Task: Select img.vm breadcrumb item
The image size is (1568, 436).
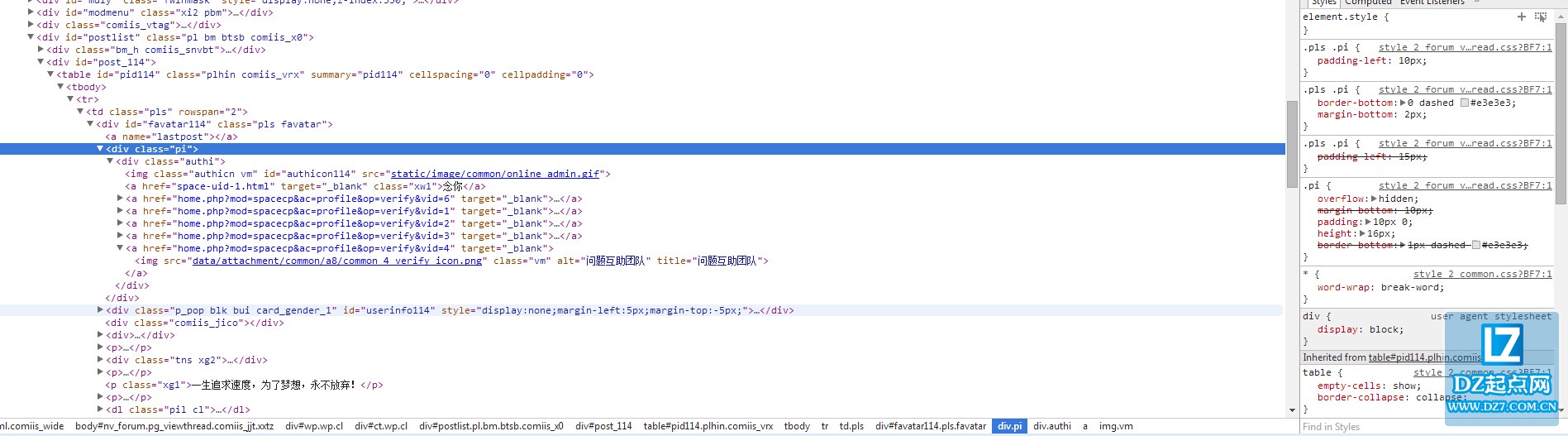Action: (x=1116, y=426)
